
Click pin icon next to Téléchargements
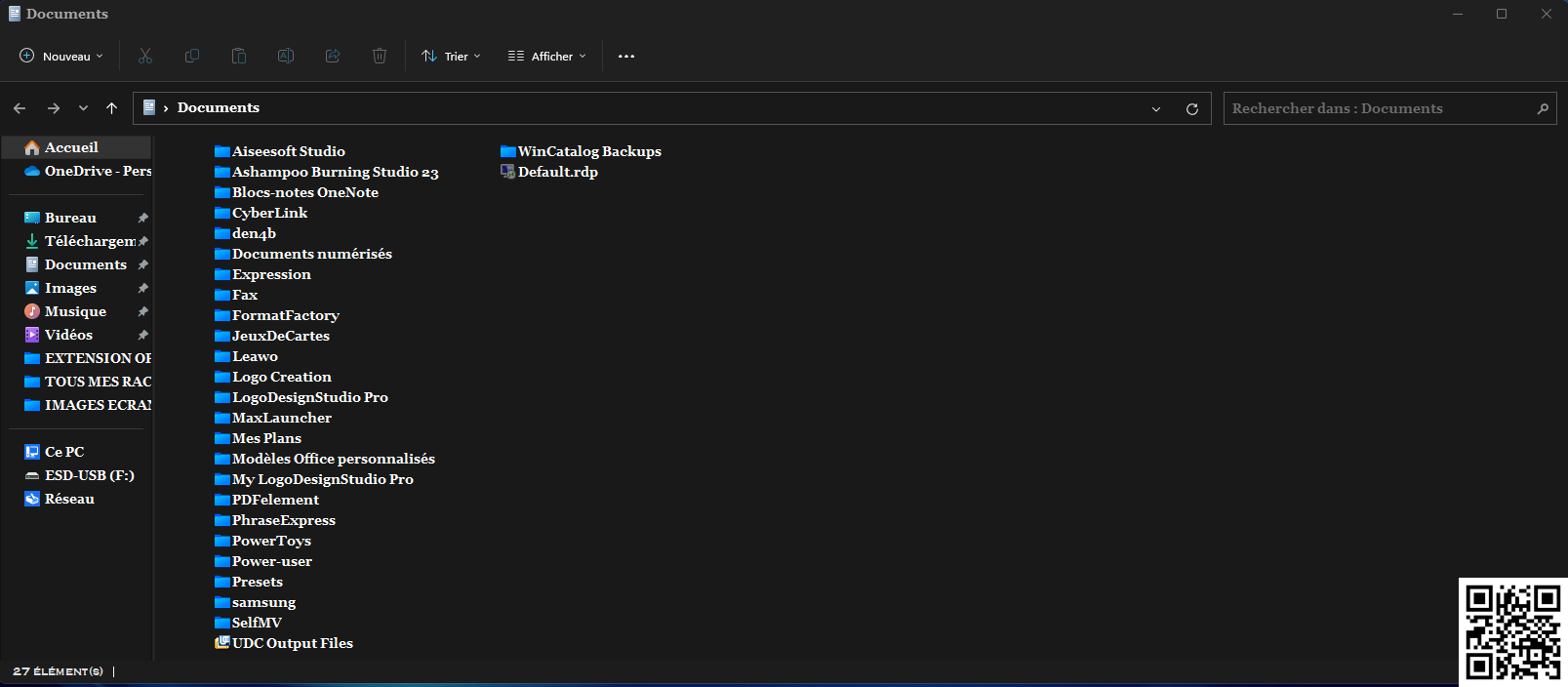142,241
